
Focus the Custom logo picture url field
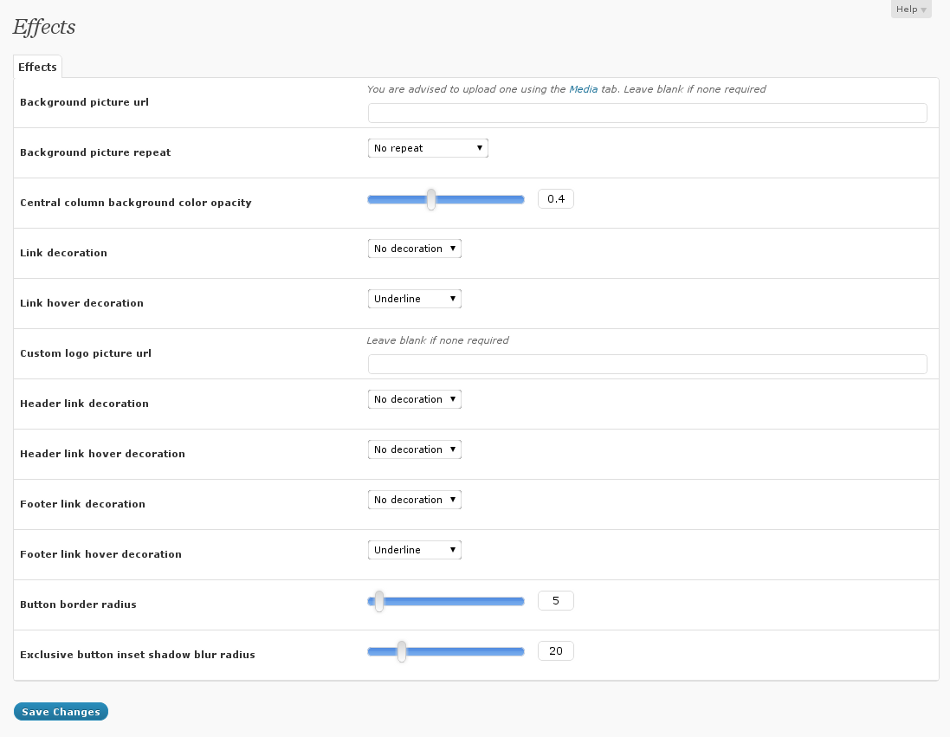click(647, 364)
